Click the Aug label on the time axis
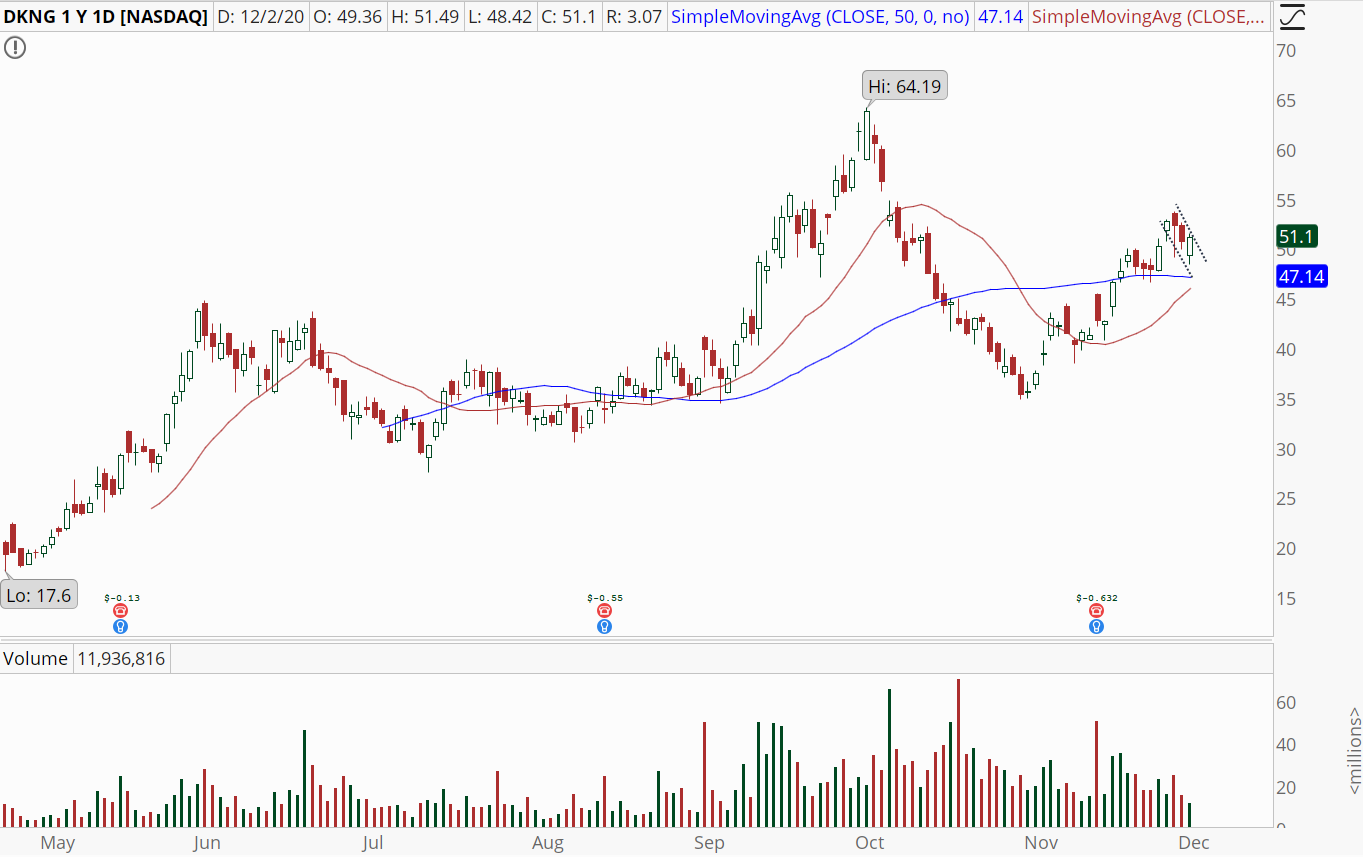This screenshot has height=857, width=1363. [x=548, y=843]
